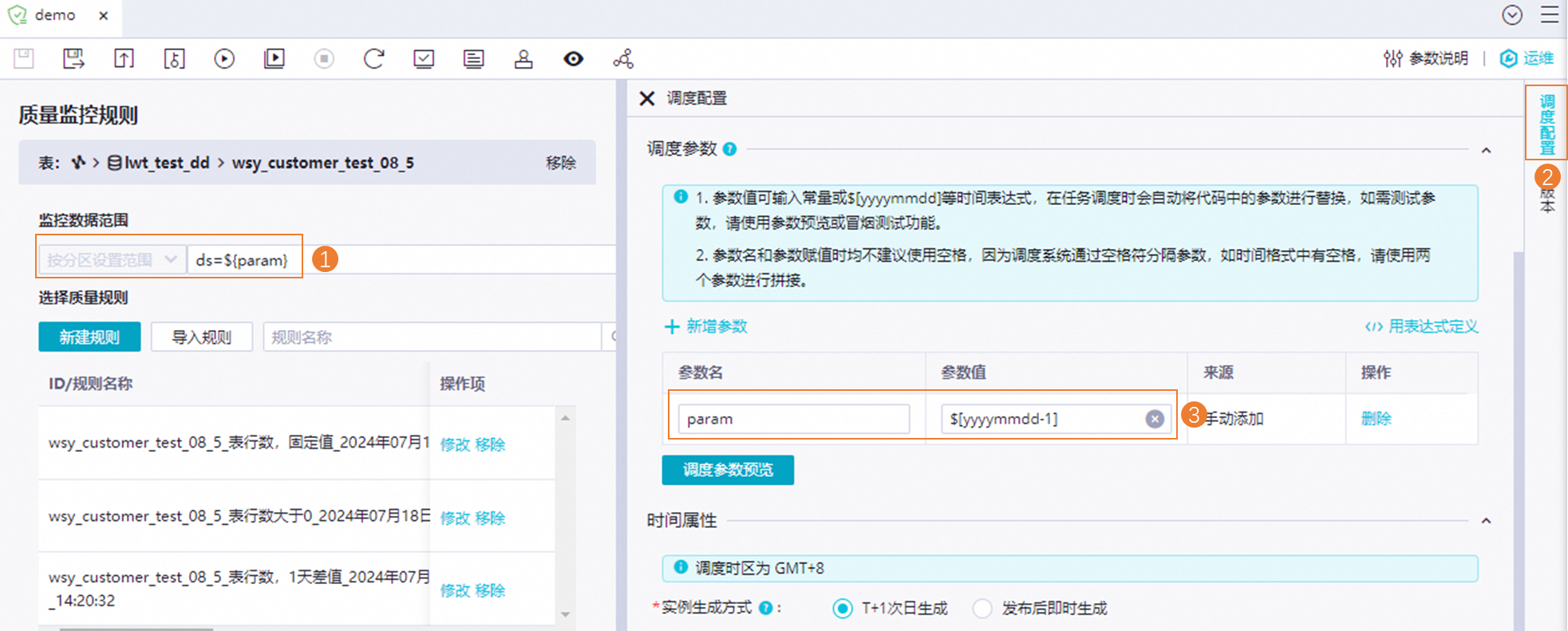Click 移除 for the 固定值 rule
The height and width of the screenshot is (631, 1568).
coord(490,444)
